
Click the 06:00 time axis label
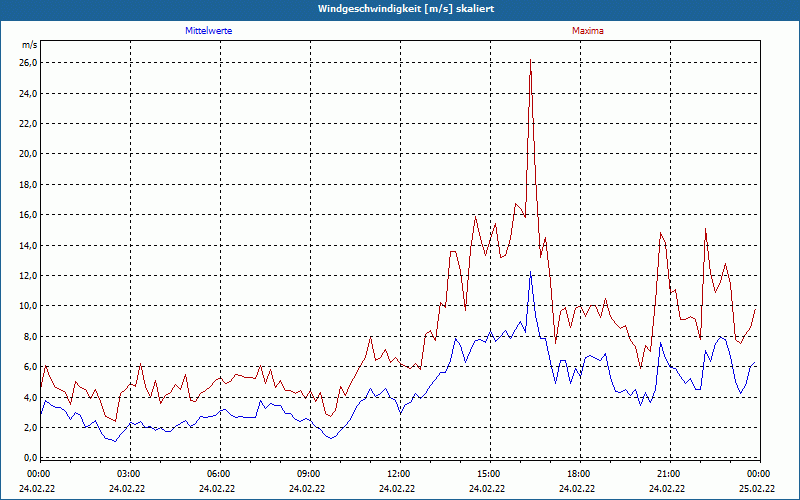tap(218, 474)
